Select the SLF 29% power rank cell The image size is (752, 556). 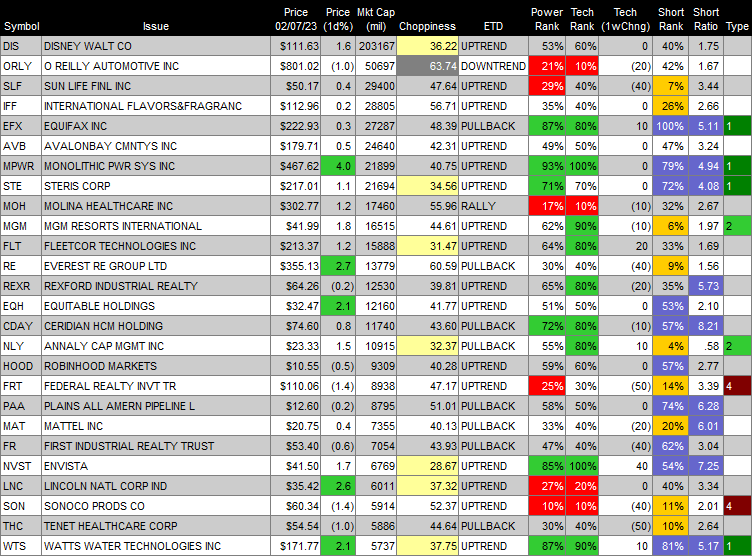[x=547, y=86]
